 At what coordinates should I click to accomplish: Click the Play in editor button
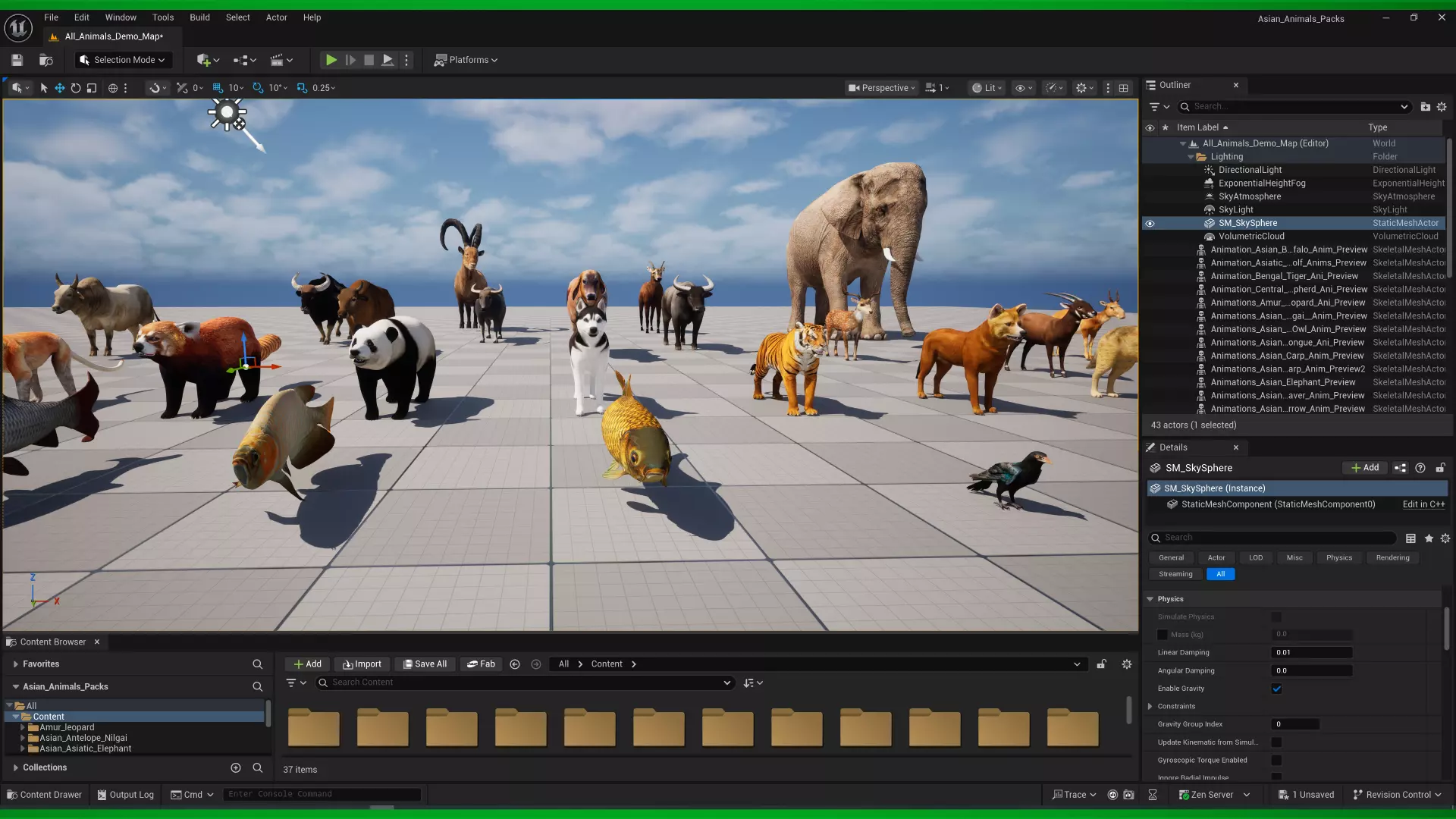[331, 60]
